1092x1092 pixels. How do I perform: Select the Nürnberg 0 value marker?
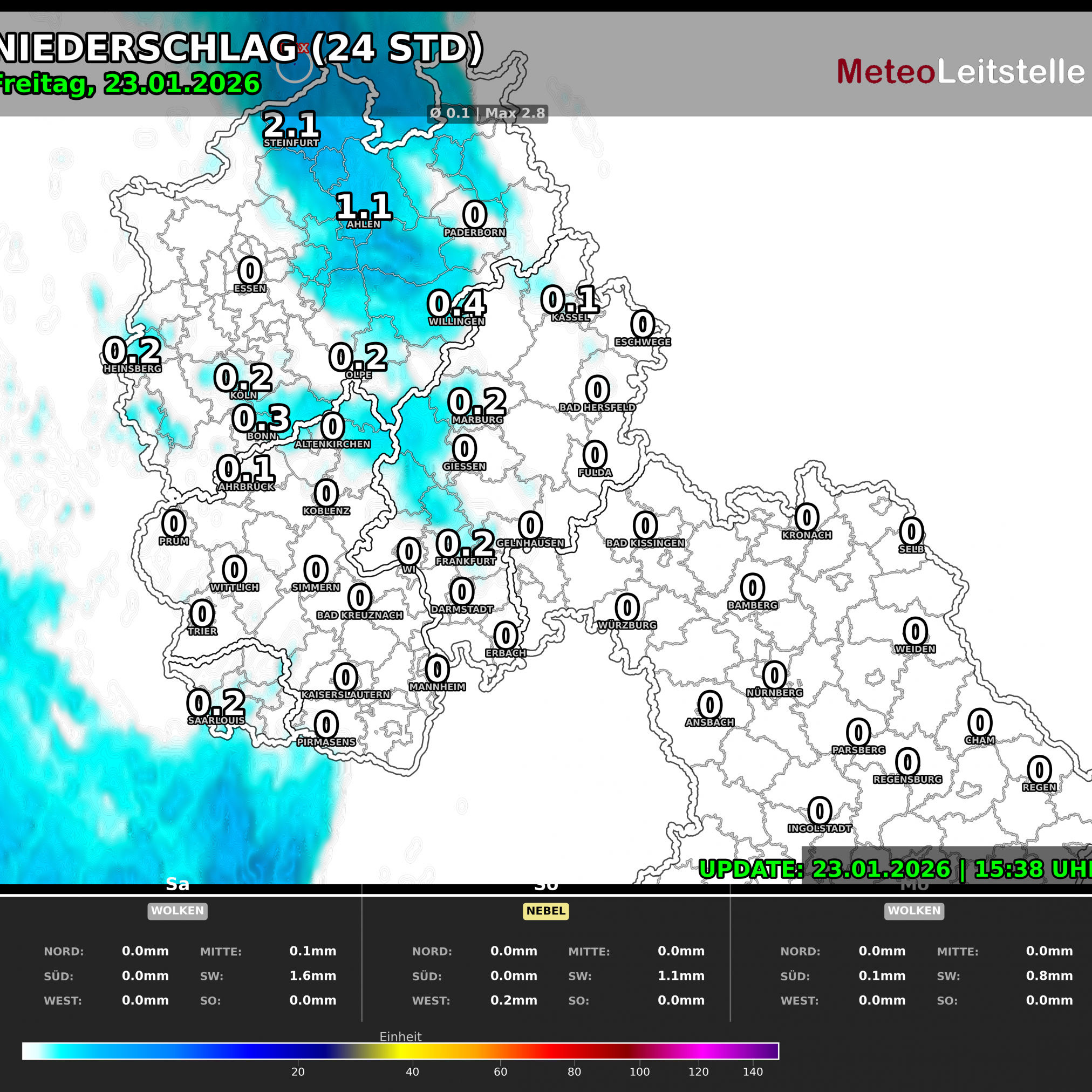point(774,675)
